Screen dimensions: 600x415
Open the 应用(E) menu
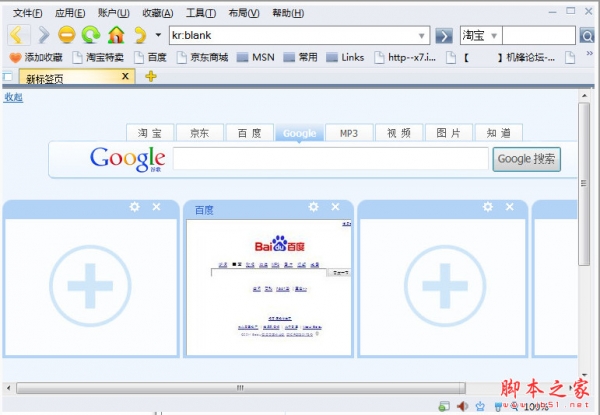tap(70, 13)
